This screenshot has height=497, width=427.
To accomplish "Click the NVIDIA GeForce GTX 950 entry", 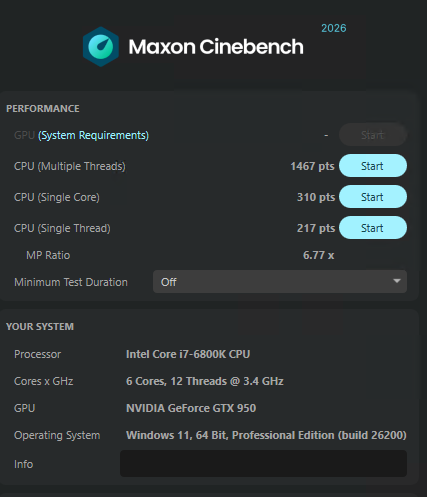I will pyautogui.click(x=191, y=408).
